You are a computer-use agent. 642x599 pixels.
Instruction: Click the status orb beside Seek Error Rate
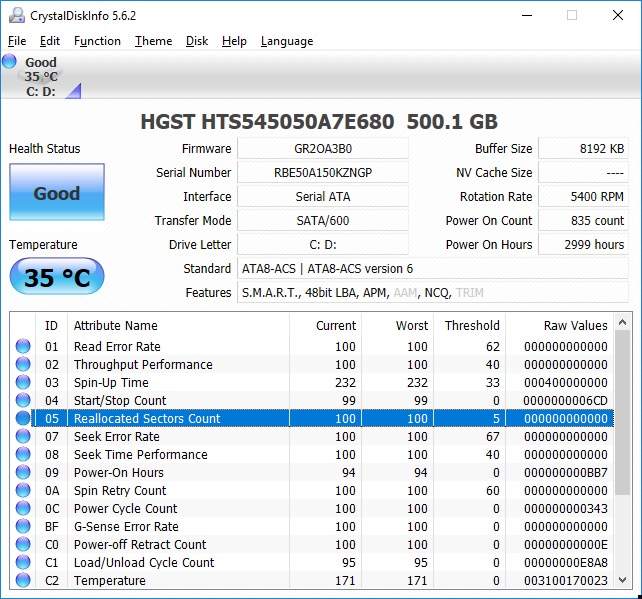(x=22, y=437)
